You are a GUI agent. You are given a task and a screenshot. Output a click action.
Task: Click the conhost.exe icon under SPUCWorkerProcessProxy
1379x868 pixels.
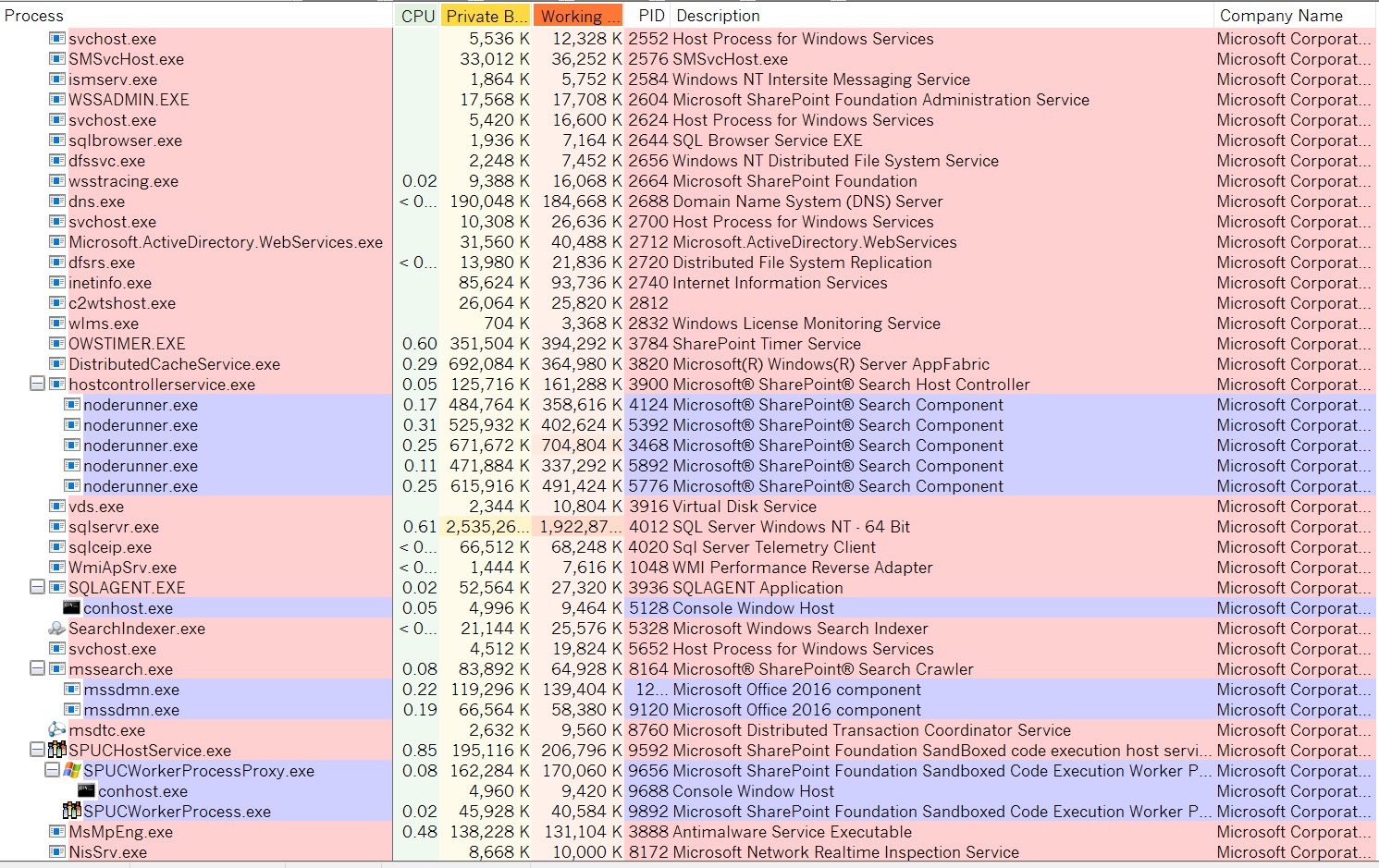[87, 791]
